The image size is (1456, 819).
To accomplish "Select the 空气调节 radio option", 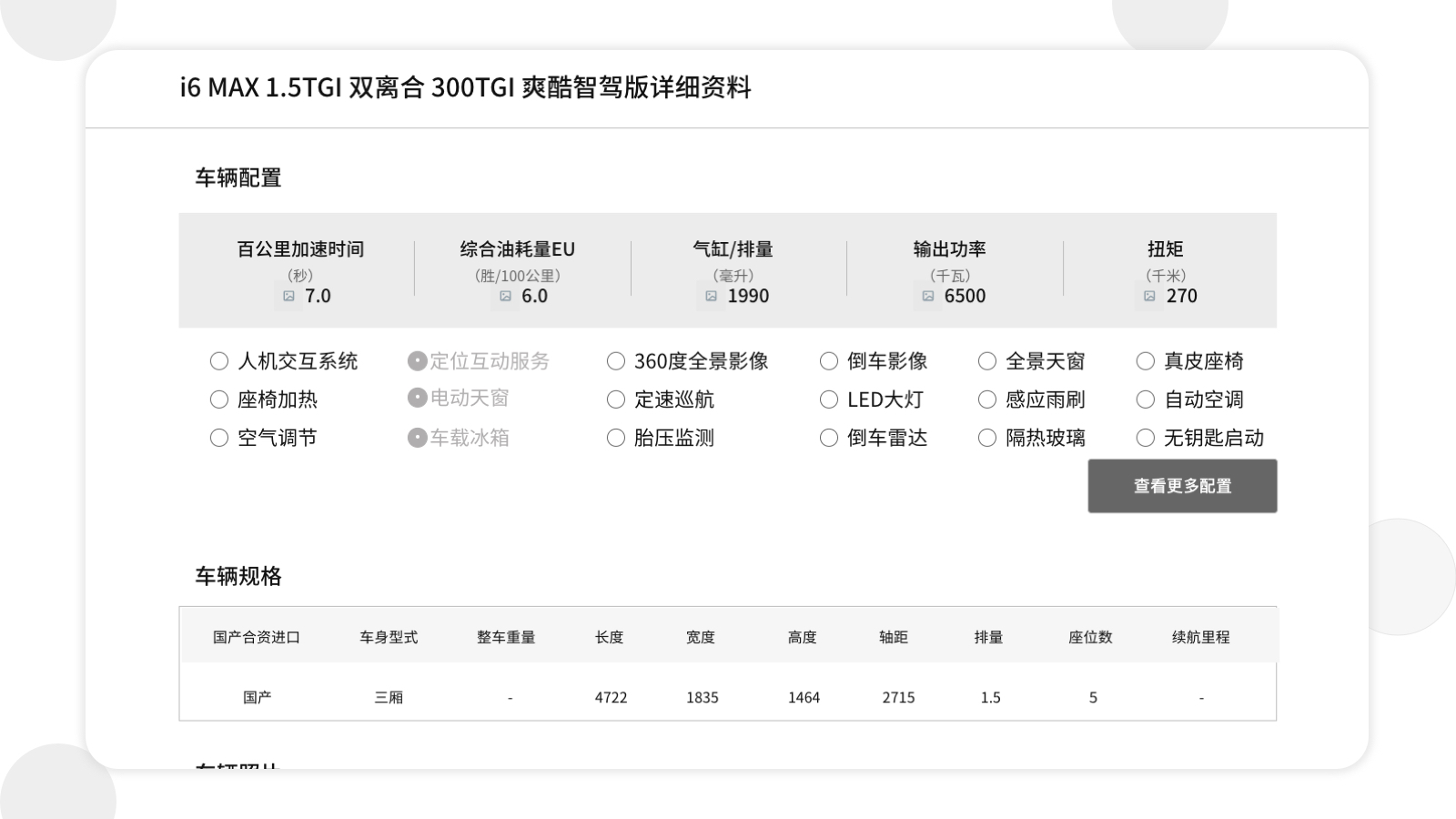I will tap(219, 438).
